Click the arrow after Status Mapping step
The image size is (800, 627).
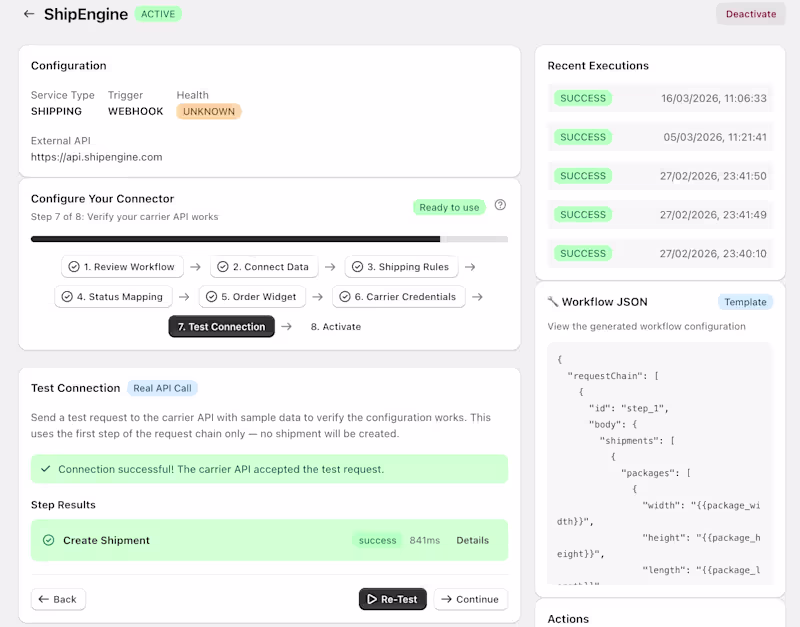click(x=184, y=297)
